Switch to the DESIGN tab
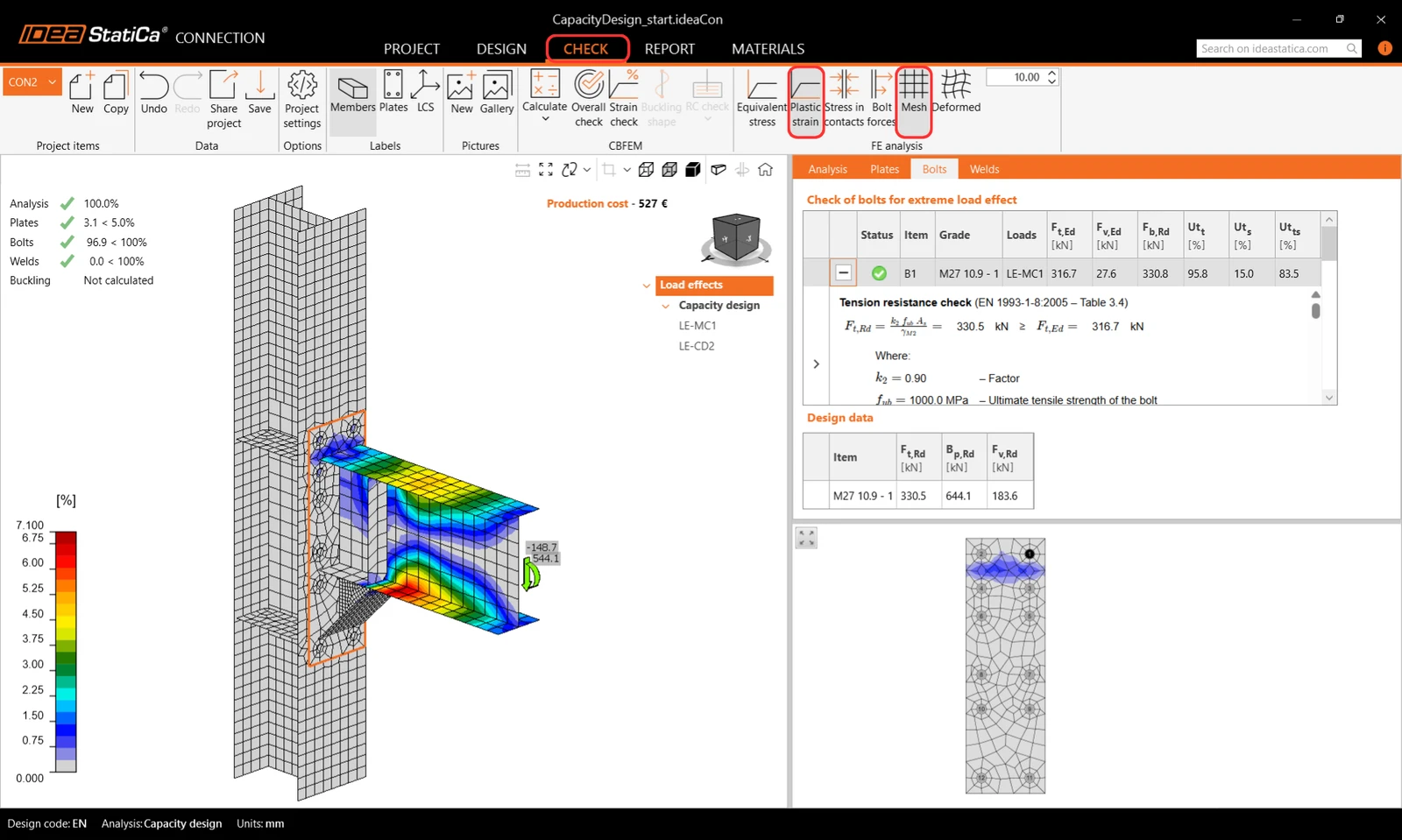Viewport: 1402px width, 840px height. click(x=501, y=49)
